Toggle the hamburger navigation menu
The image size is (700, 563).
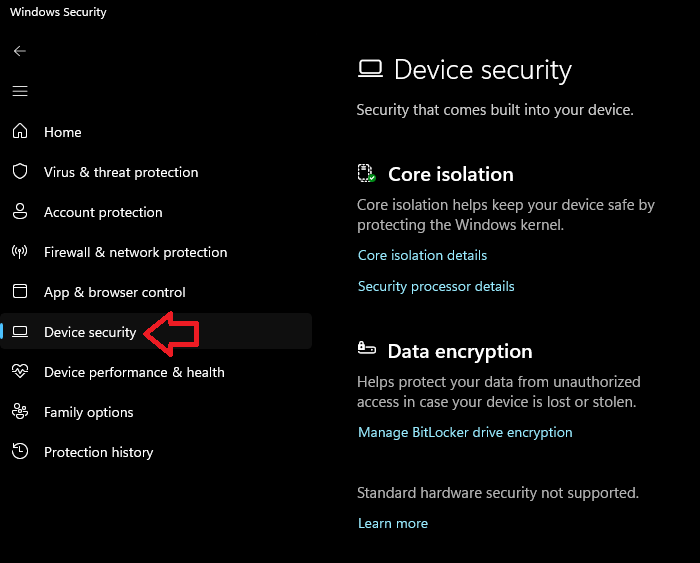20,91
